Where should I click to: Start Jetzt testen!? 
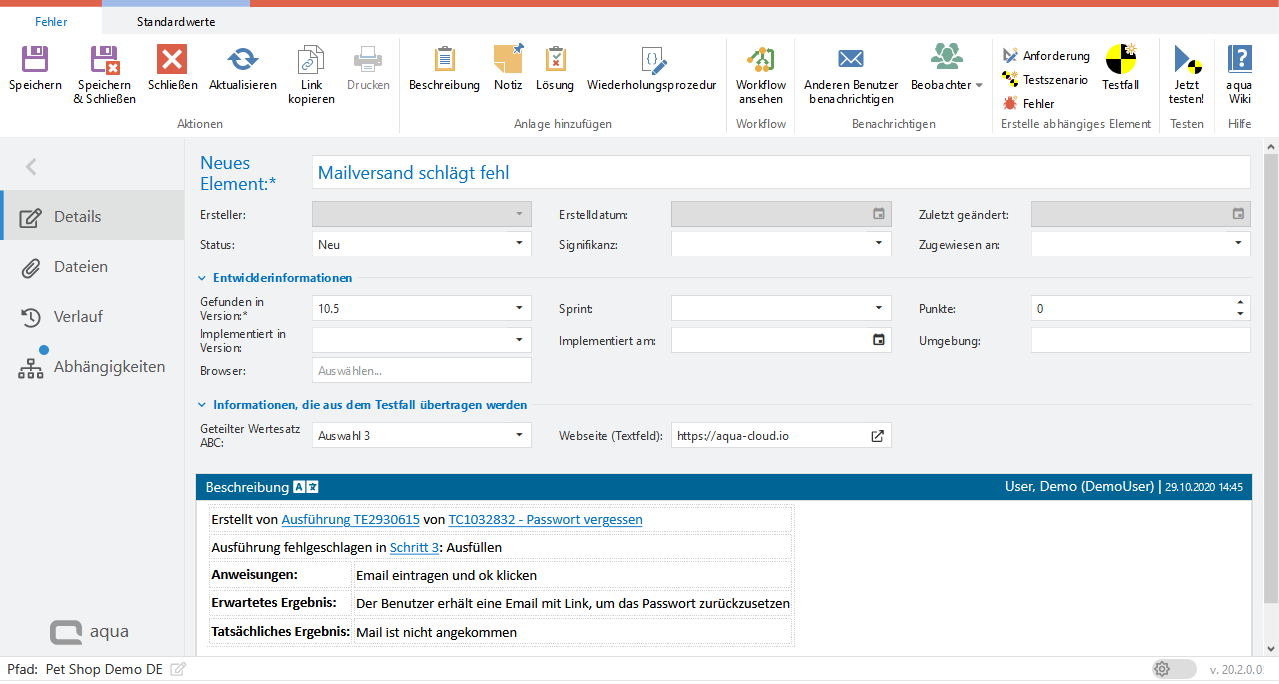click(1186, 61)
